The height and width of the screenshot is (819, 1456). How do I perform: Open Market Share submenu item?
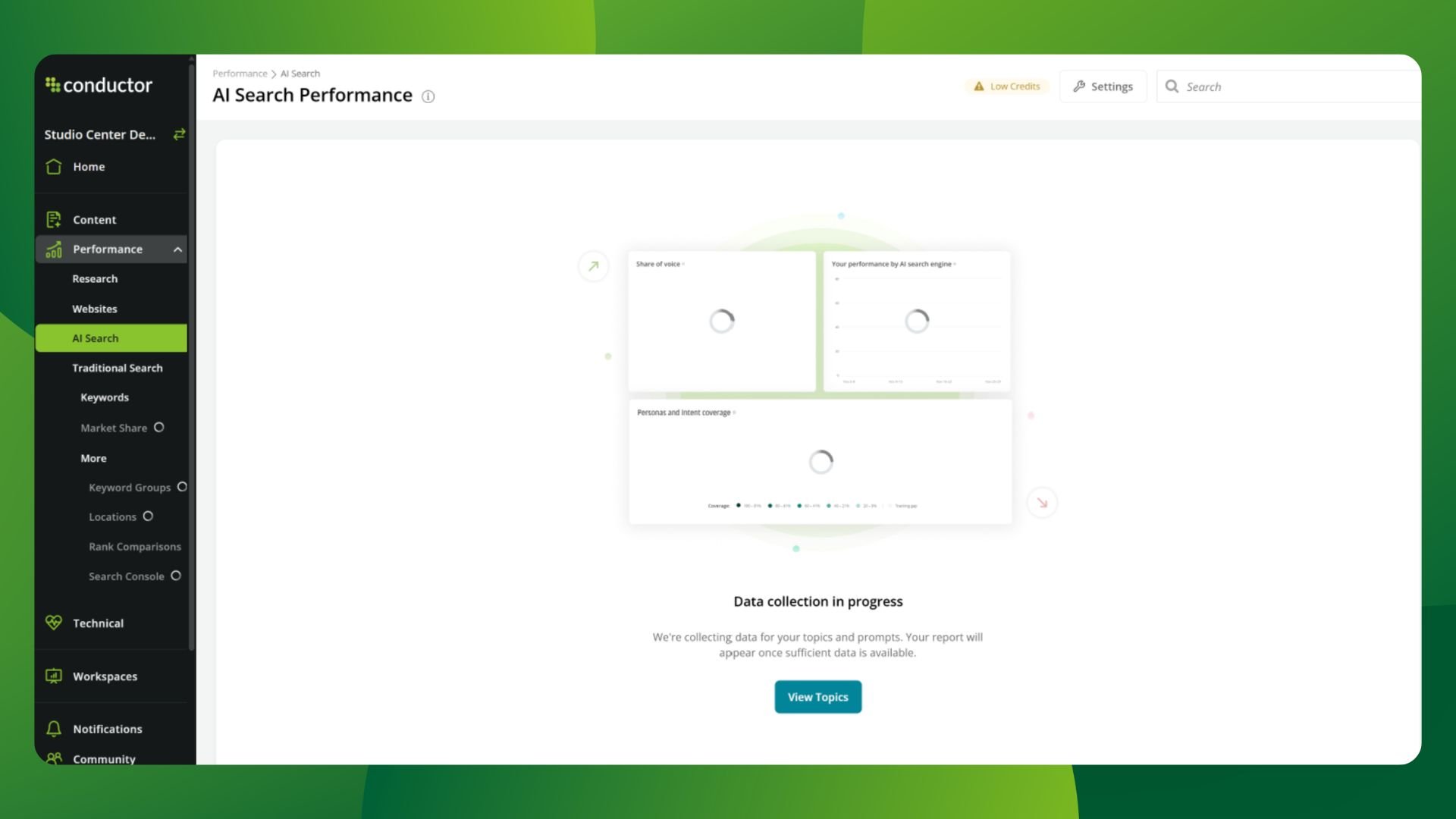(114, 428)
